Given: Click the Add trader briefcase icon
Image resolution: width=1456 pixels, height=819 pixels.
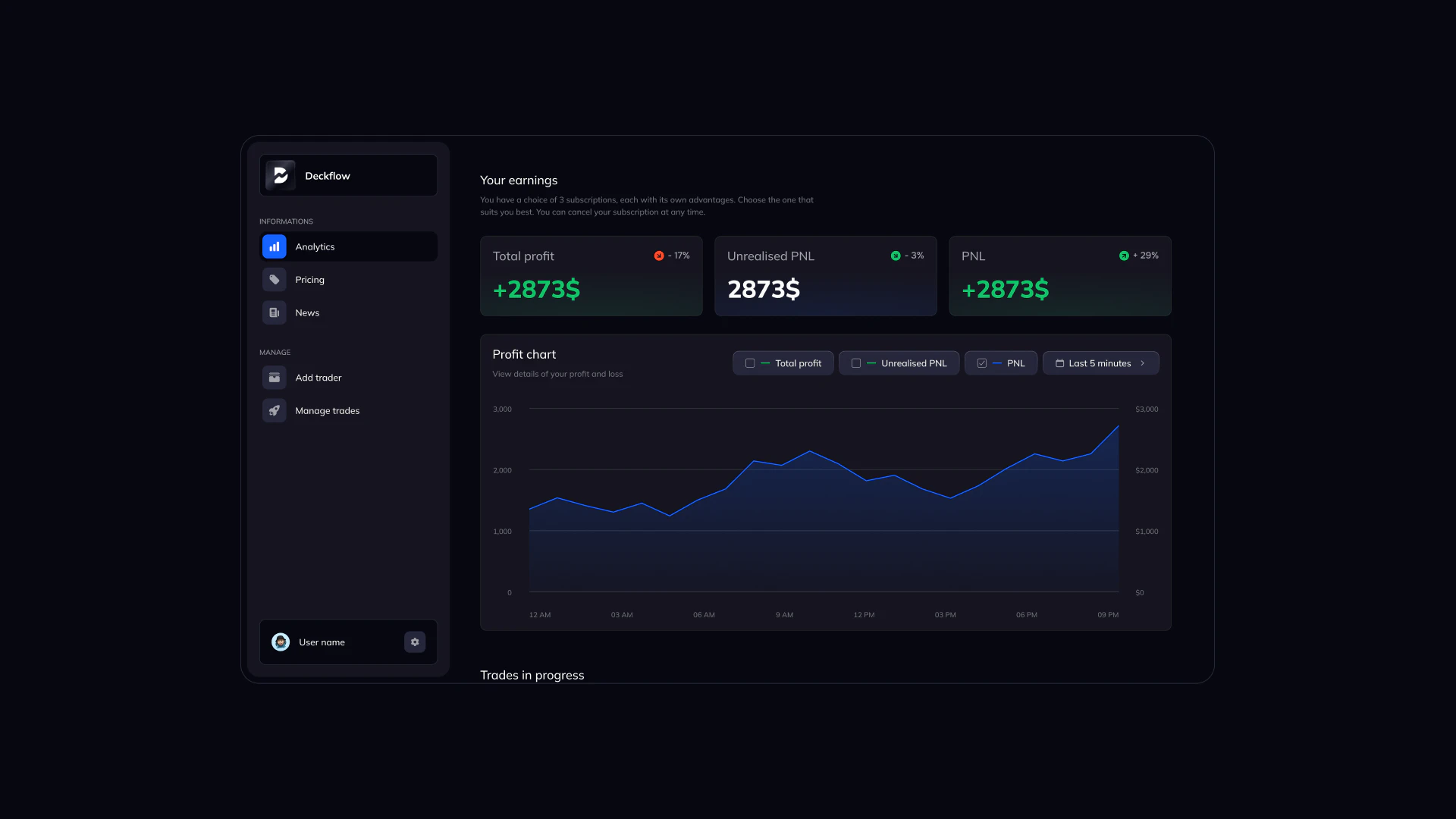Looking at the screenshot, I should [x=274, y=377].
